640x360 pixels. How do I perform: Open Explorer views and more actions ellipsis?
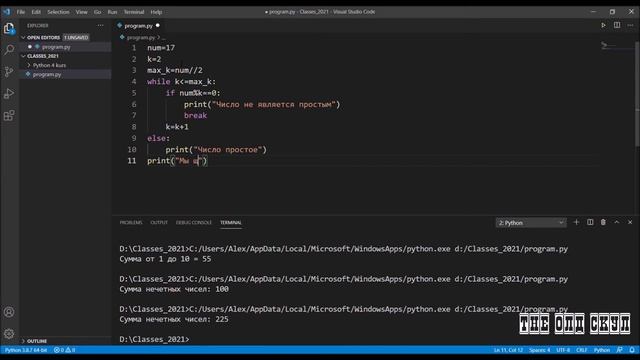(x=100, y=25)
